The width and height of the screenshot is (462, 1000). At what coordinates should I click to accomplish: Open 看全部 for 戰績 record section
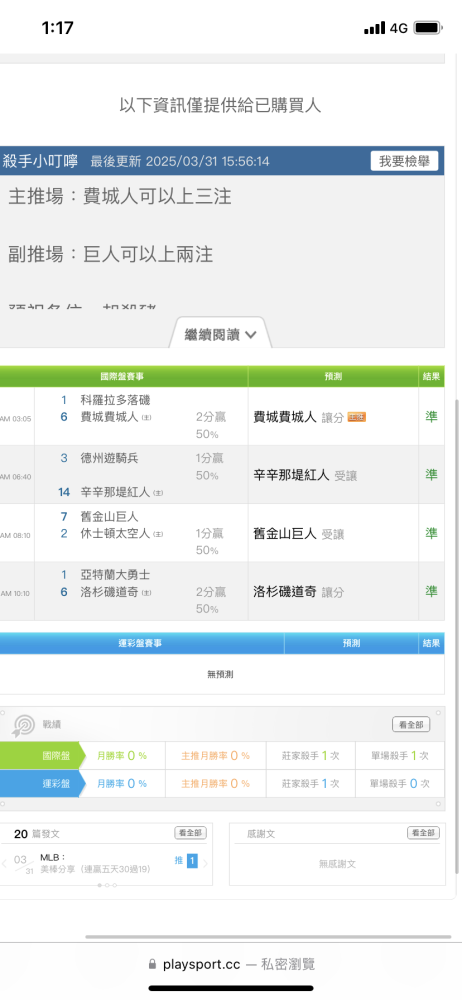click(x=411, y=724)
